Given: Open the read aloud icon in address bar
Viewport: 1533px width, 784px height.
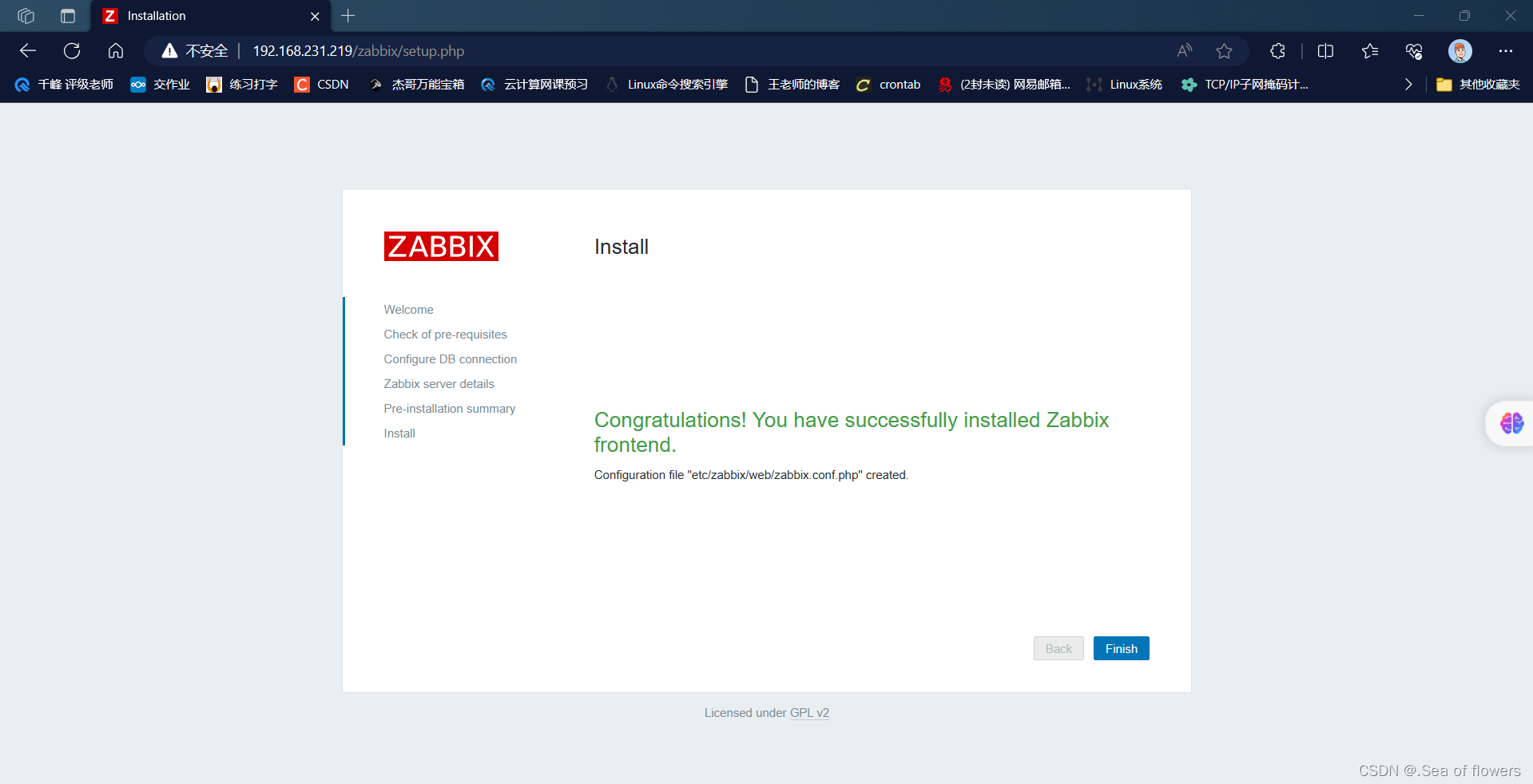Looking at the screenshot, I should pyautogui.click(x=1185, y=51).
